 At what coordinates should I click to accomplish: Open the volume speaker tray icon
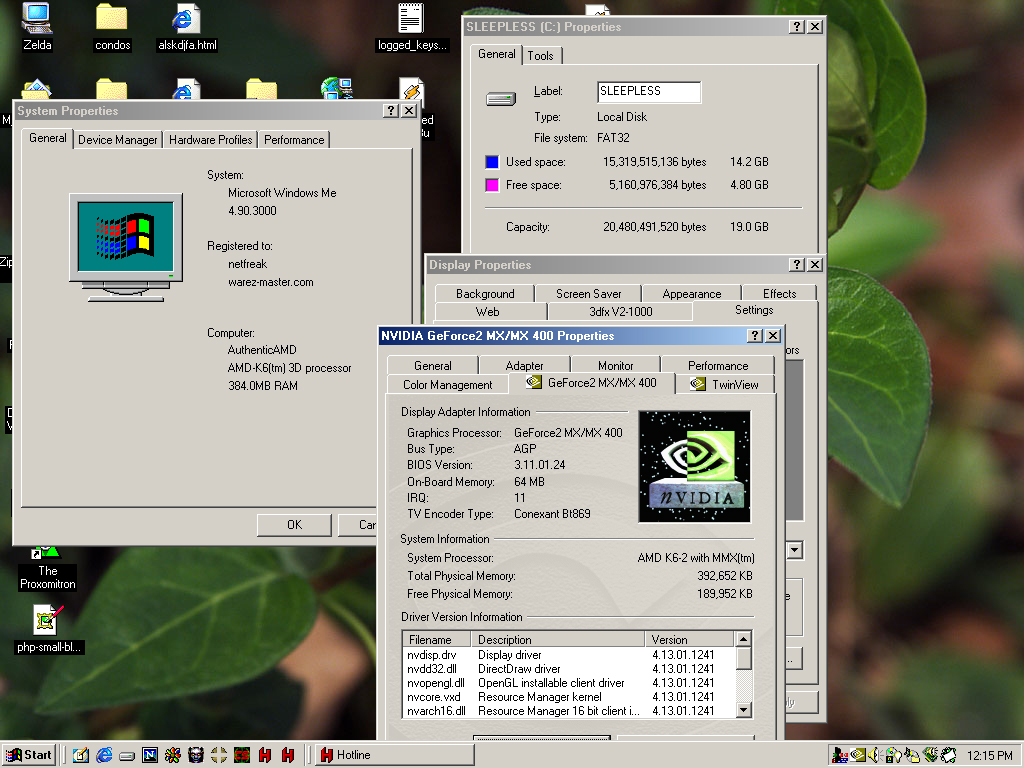(874, 756)
